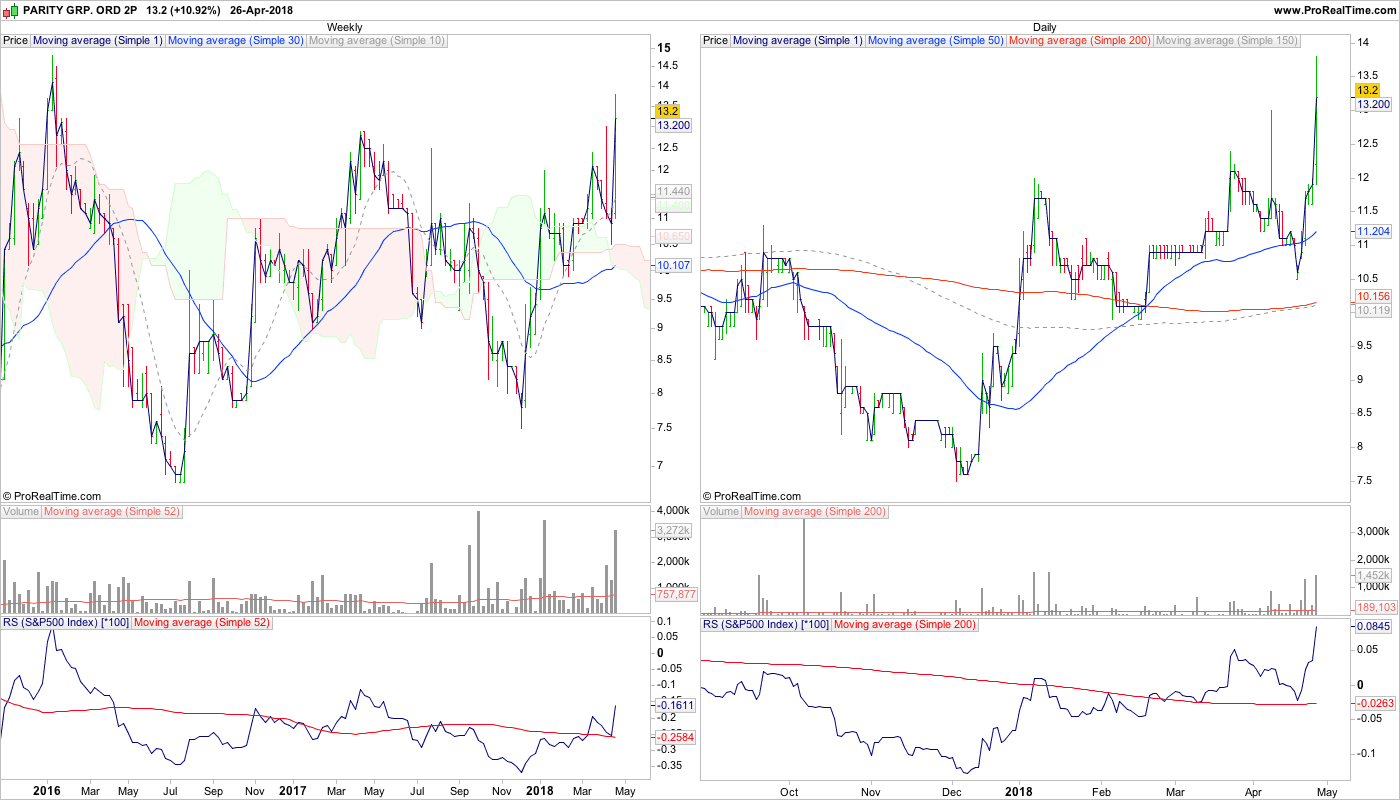The image size is (1400, 800).
Task: Click Dec on Daily time axis
Action: 951,790
